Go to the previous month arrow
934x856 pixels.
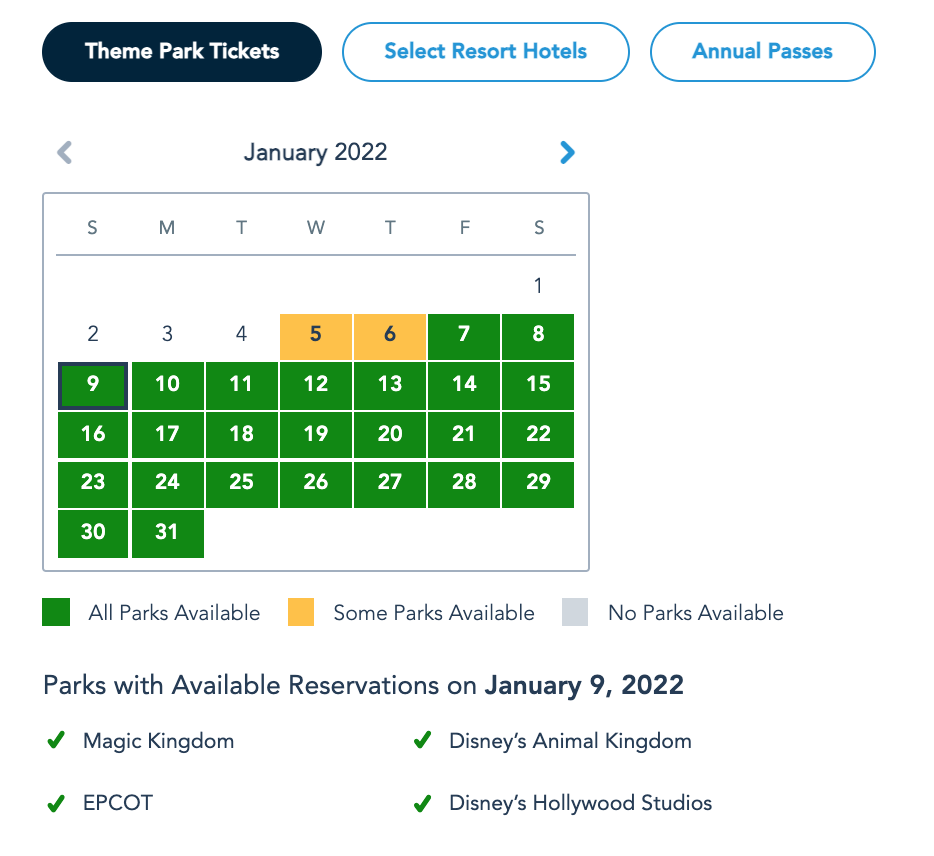(x=65, y=152)
